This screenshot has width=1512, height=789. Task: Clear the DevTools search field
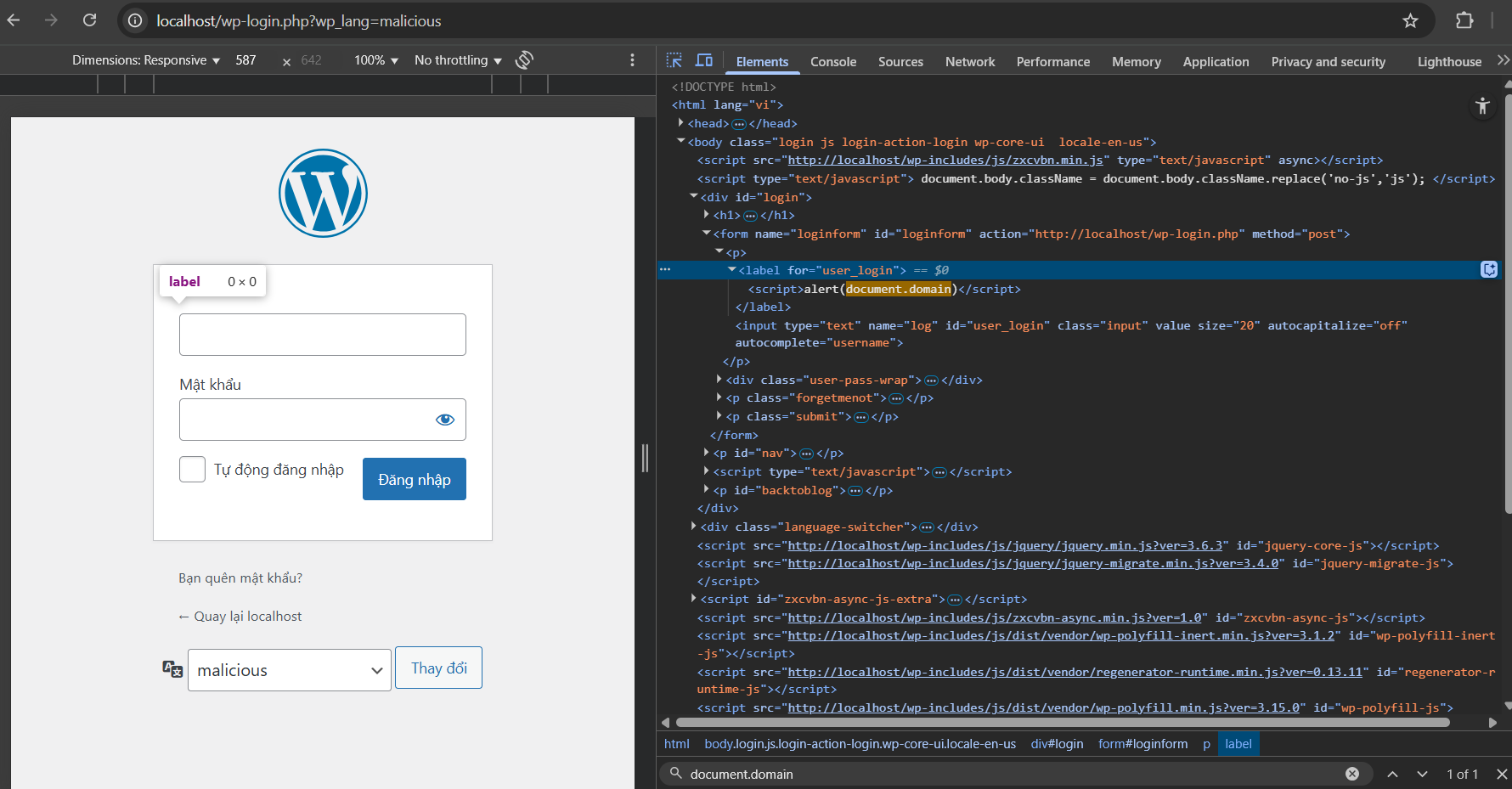(1352, 774)
